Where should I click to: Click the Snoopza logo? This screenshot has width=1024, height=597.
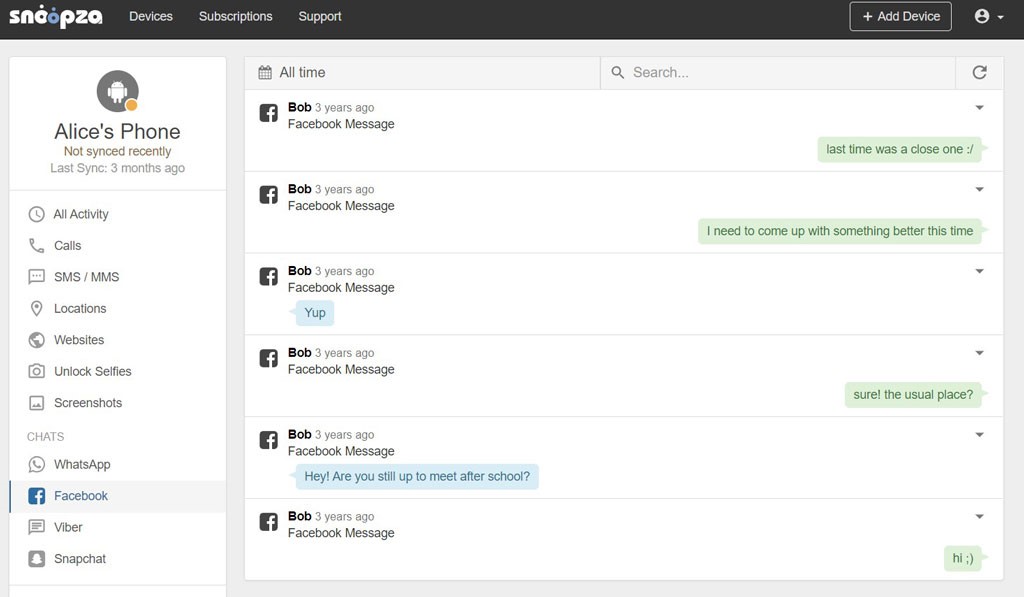pyautogui.click(x=56, y=17)
